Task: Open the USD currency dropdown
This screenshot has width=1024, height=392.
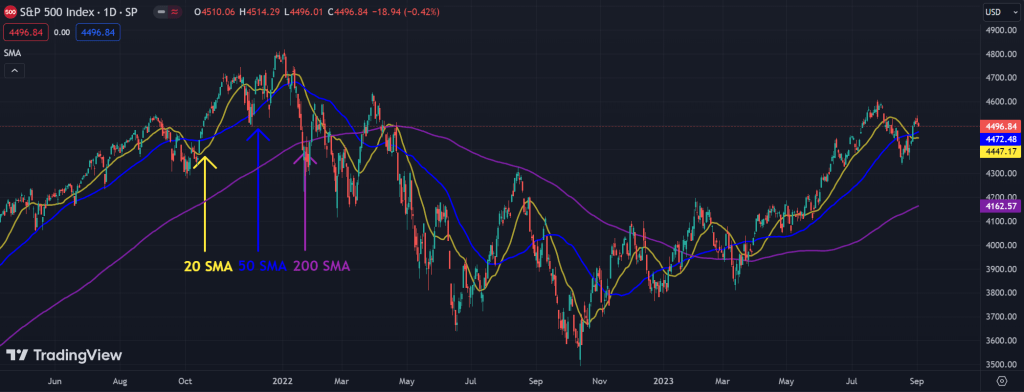Action: pyautogui.click(x=1001, y=12)
